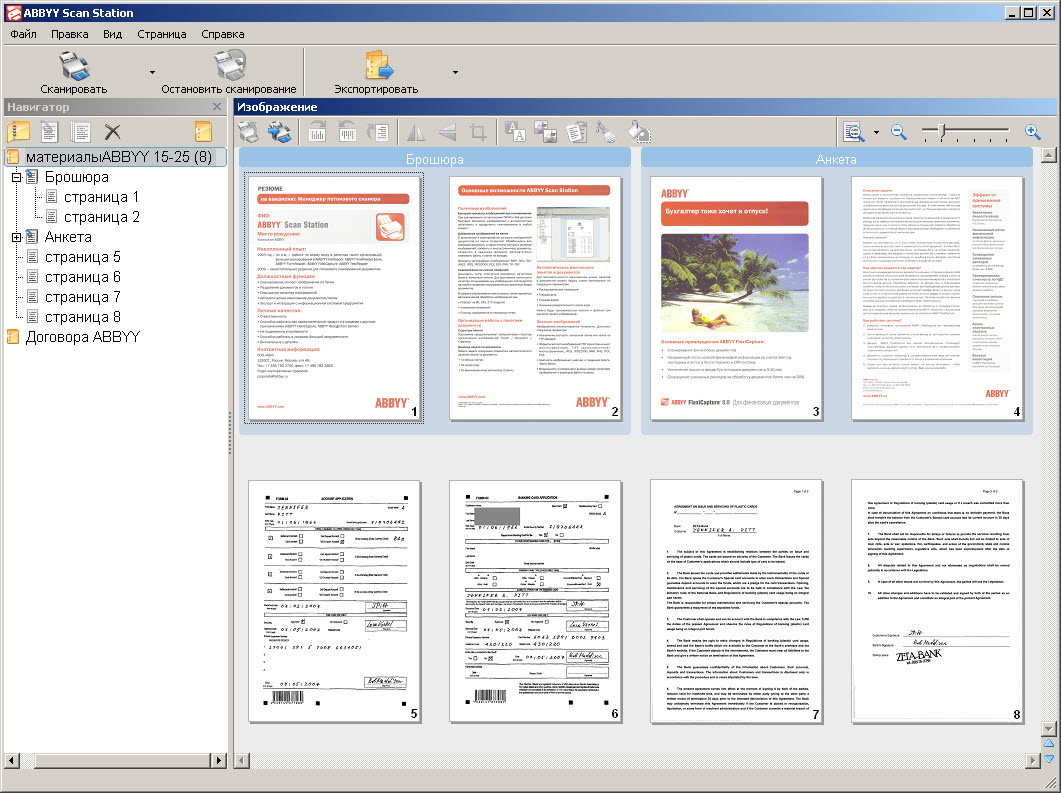
Task: Click the rotate left icon
Action: coord(347,132)
